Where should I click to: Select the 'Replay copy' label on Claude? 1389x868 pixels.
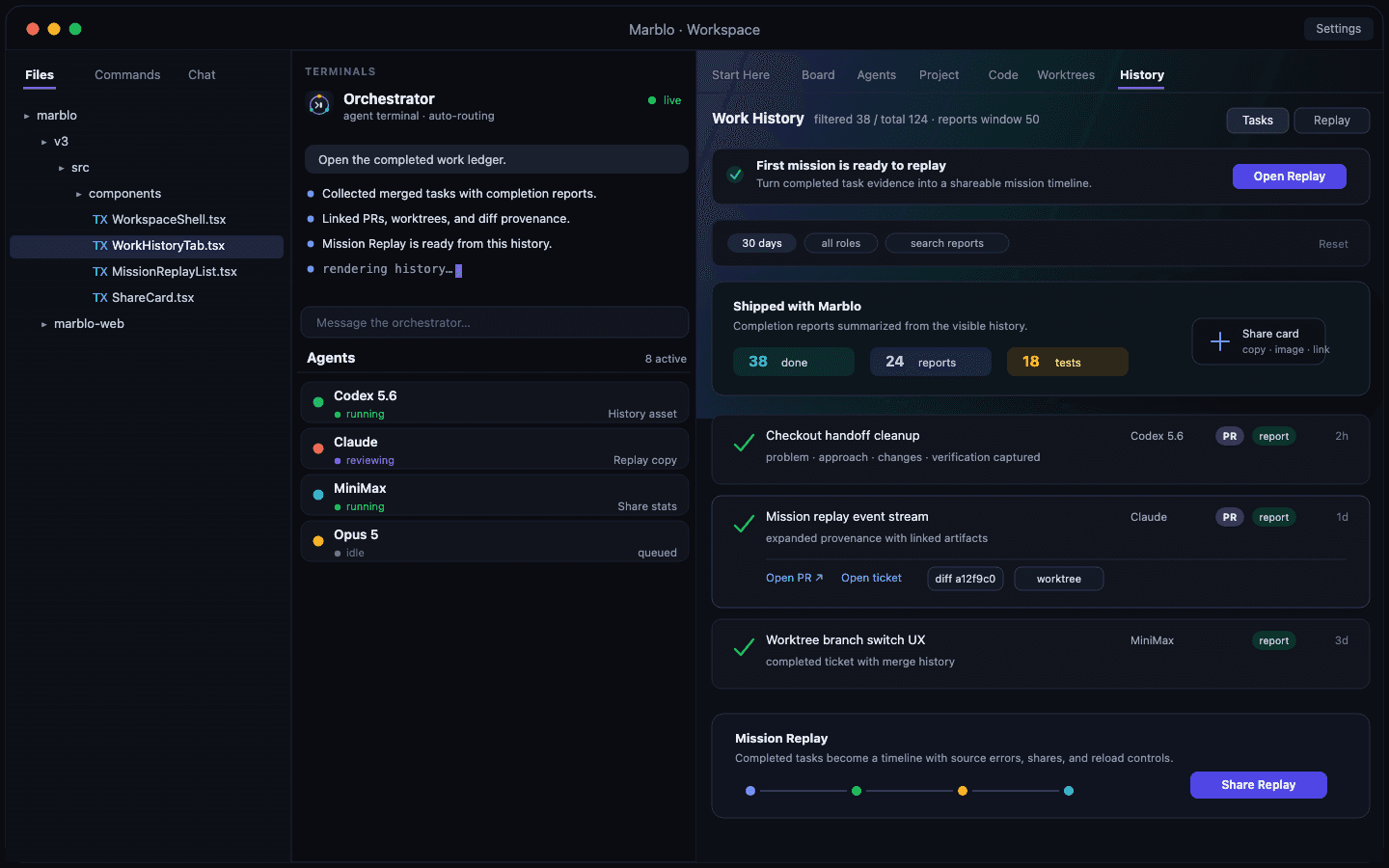pos(645,460)
